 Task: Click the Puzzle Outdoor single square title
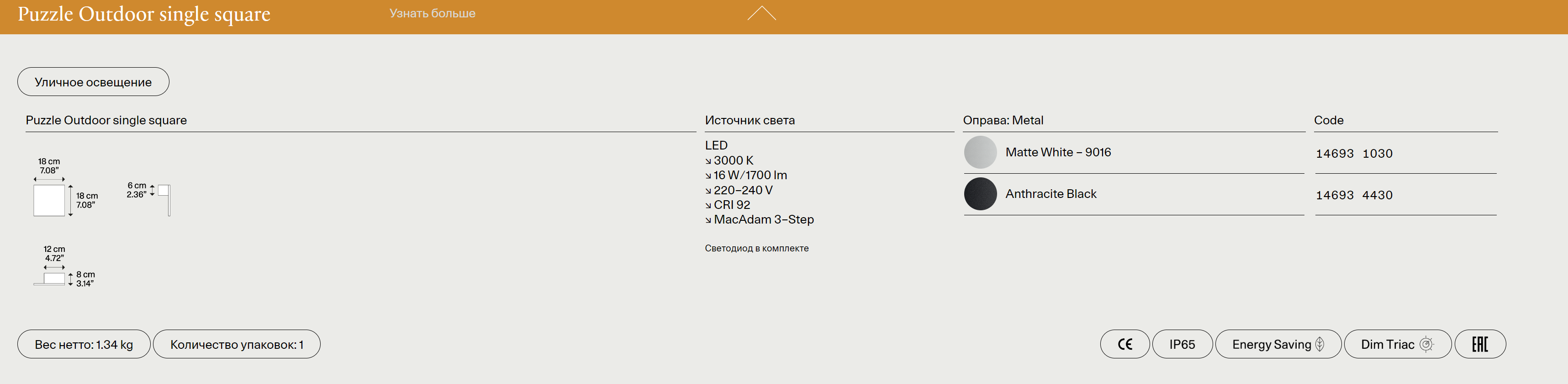(x=144, y=14)
